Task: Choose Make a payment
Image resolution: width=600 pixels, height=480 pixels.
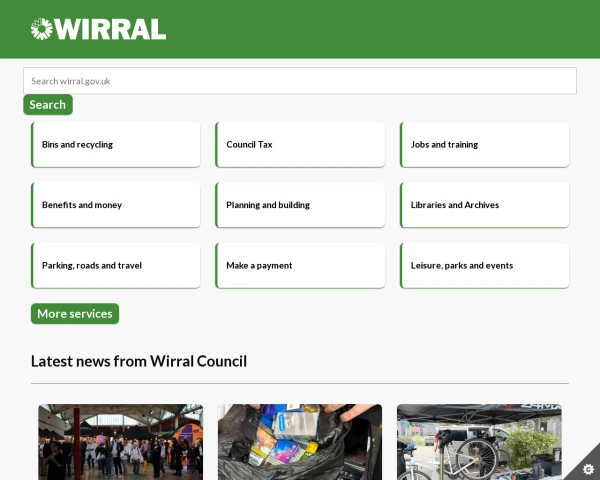Action: 300,266
